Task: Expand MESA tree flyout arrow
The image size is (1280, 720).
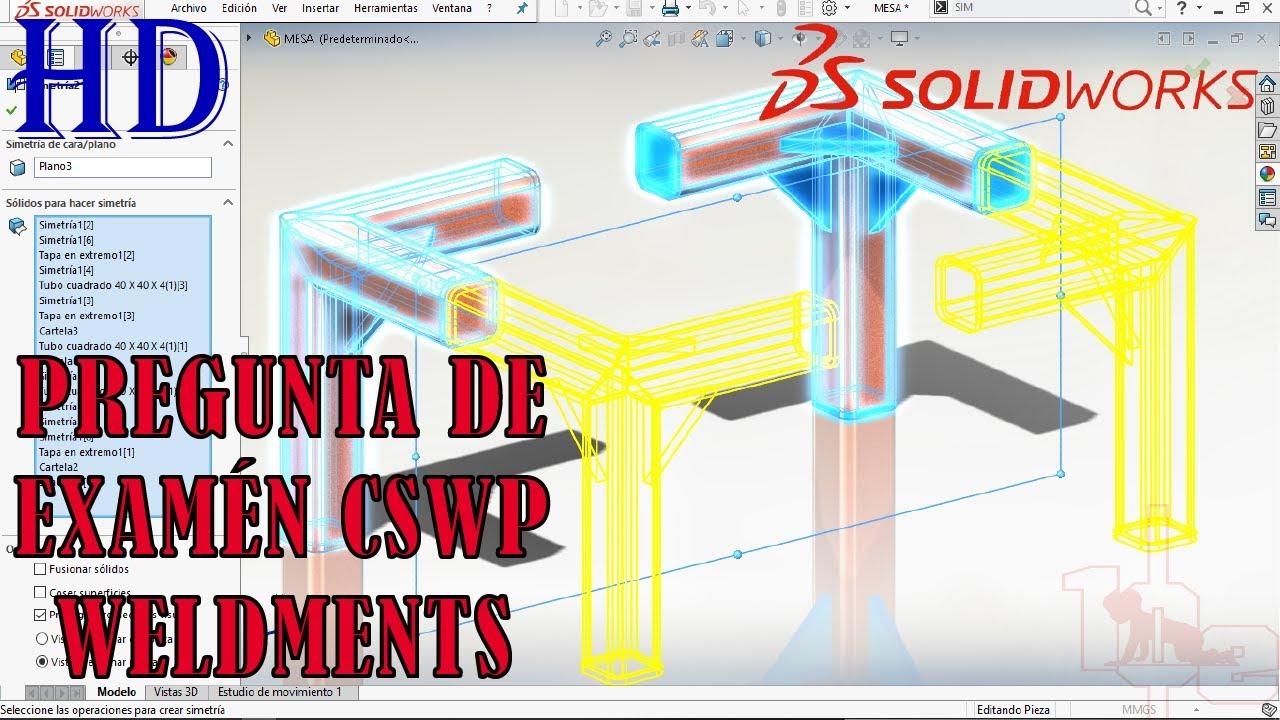Action: [249, 39]
